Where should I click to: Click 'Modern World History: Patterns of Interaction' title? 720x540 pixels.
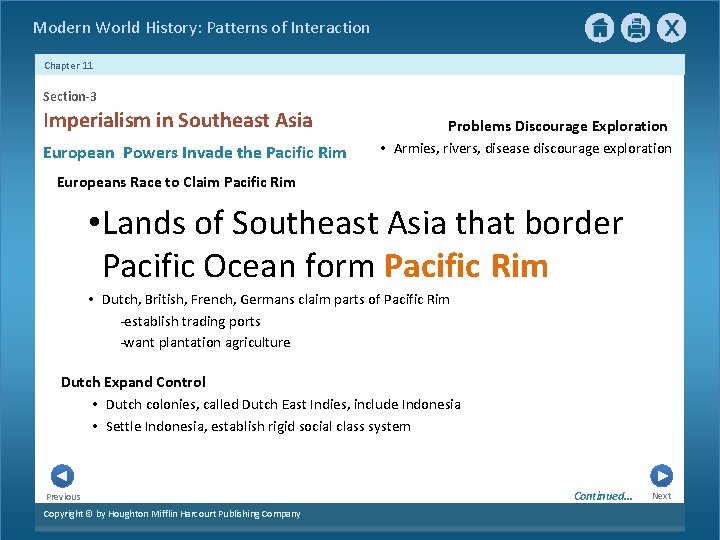pyautogui.click(x=201, y=28)
